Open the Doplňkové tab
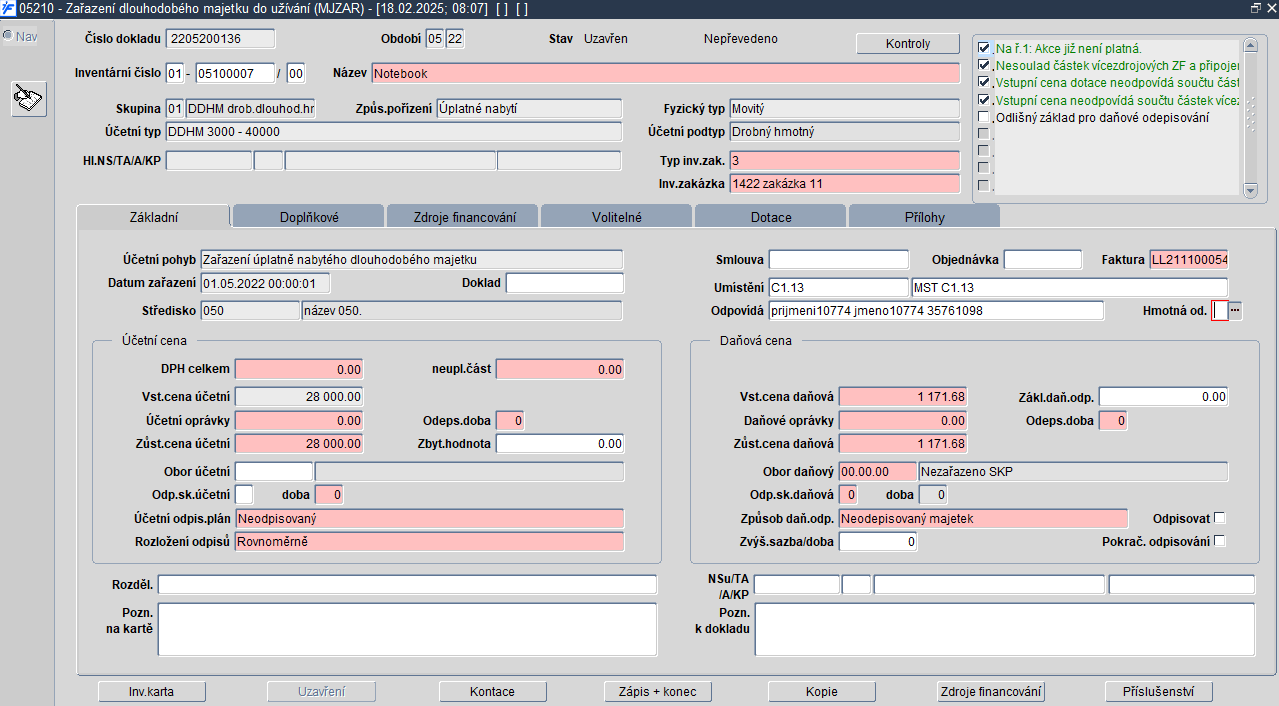Viewport: 1279px width, 706px height. pyautogui.click(x=308, y=216)
